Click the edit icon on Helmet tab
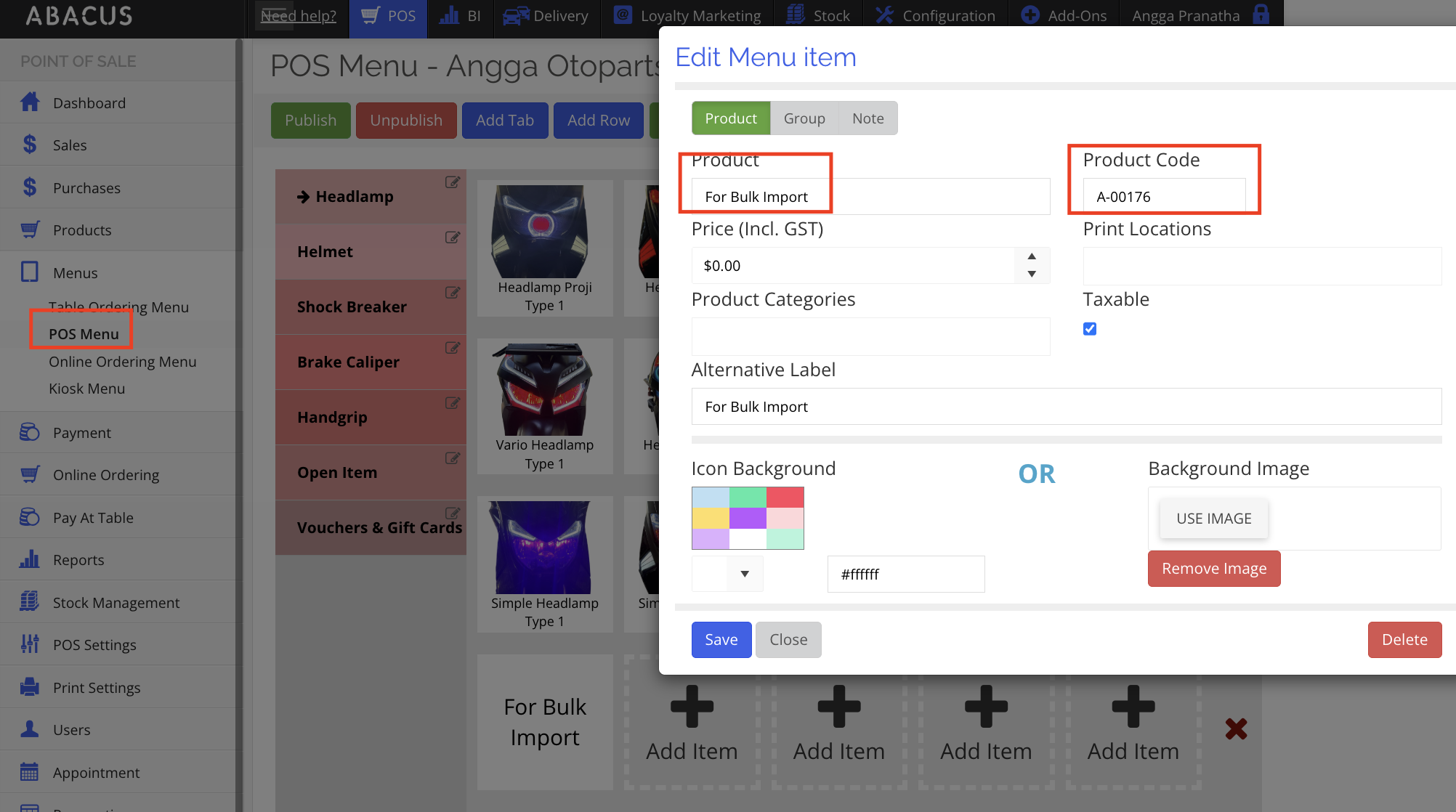1456x812 pixels. coord(452,237)
